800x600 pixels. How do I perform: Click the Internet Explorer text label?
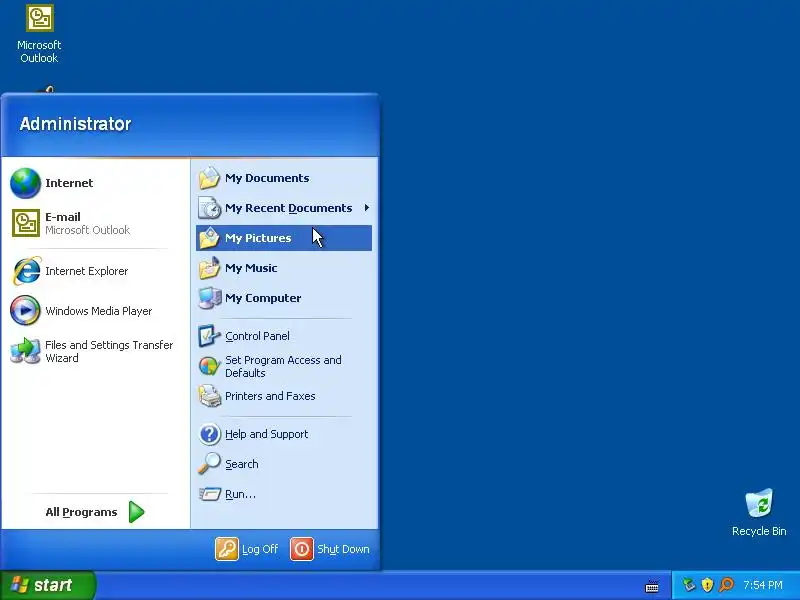(86, 271)
